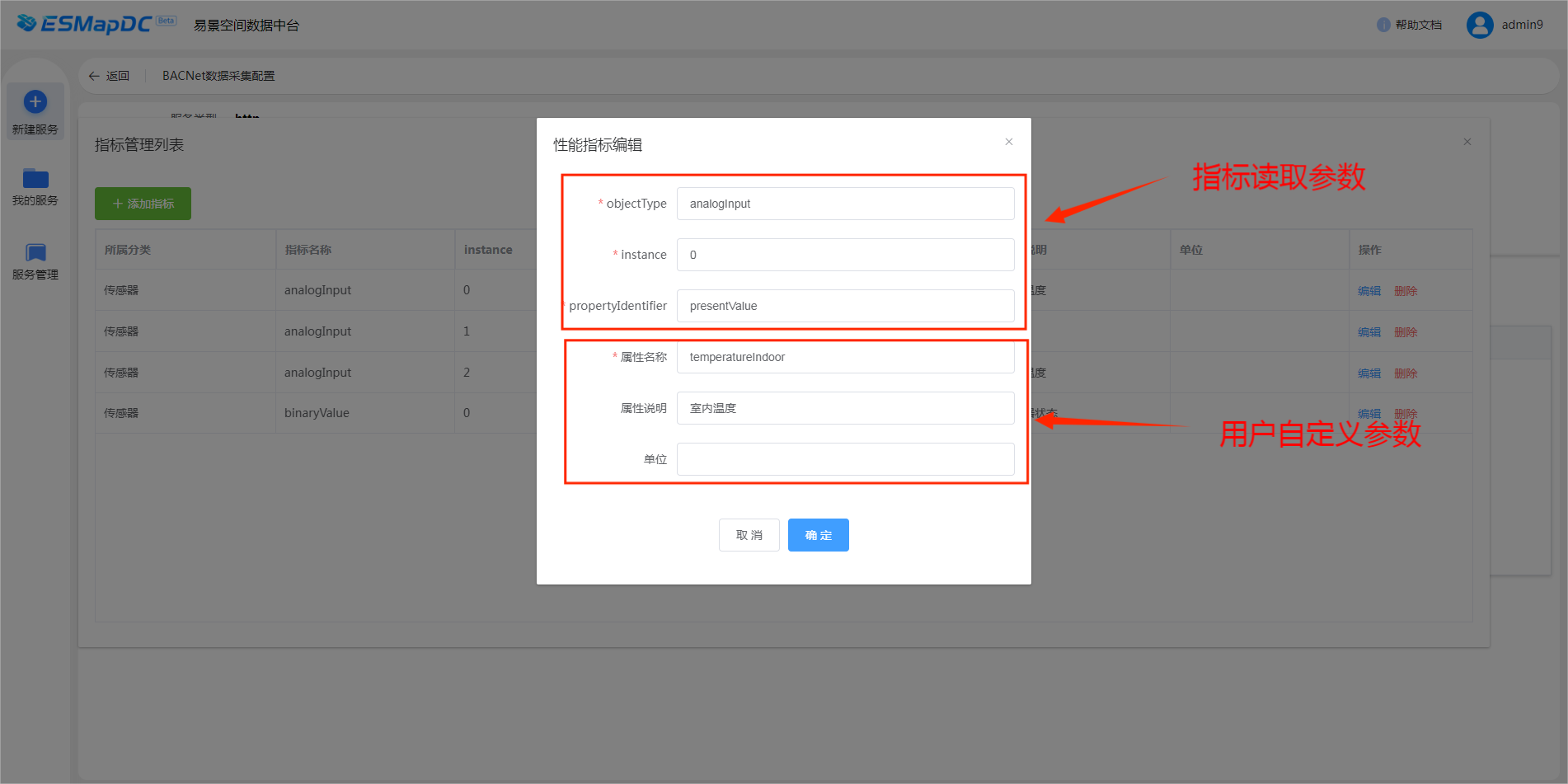Image resolution: width=1568 pixels, height=784 pixels.
Task: Click the blue confirm button
Action: point(818,535)
